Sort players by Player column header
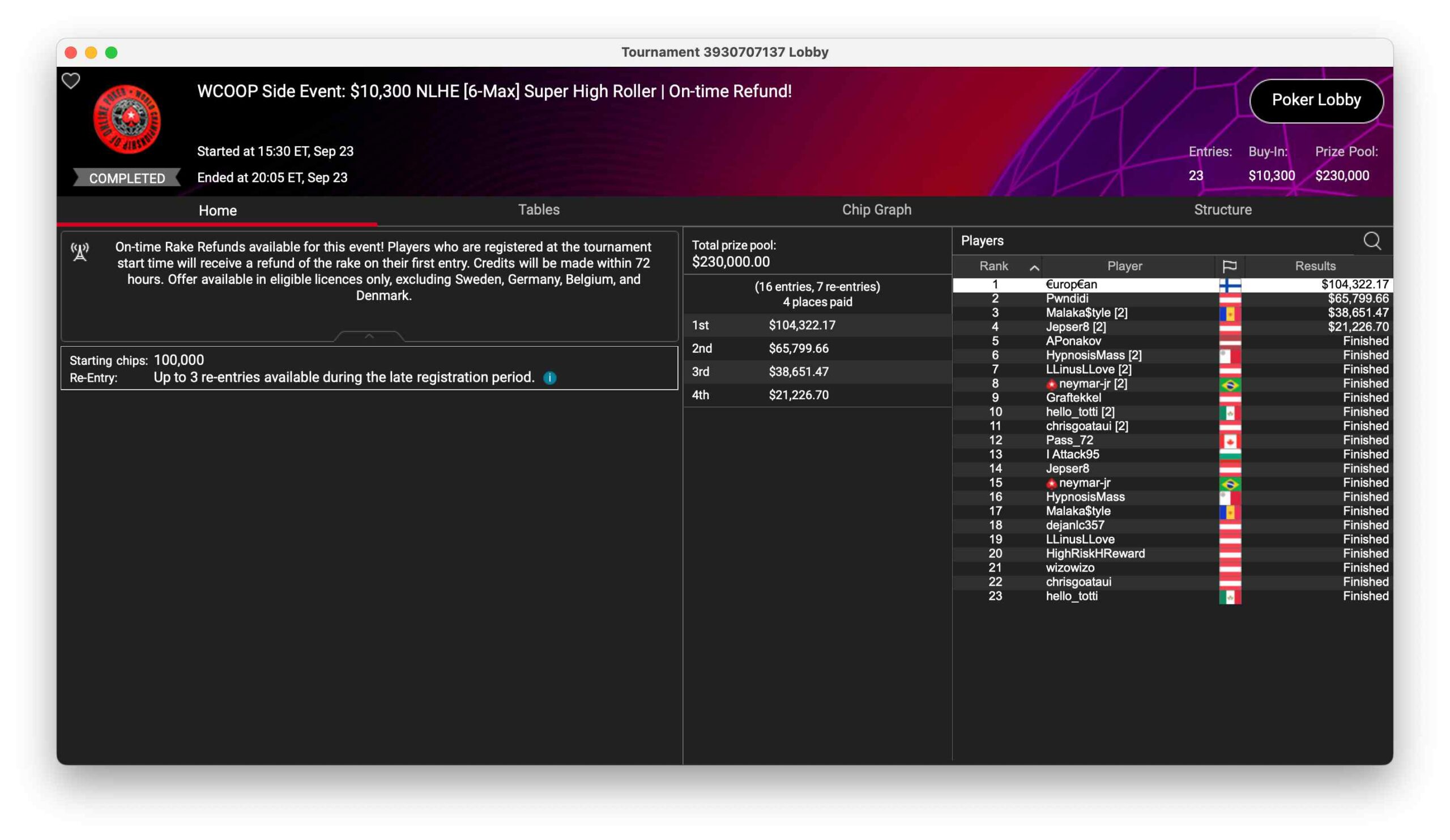 click(1124, 266)
